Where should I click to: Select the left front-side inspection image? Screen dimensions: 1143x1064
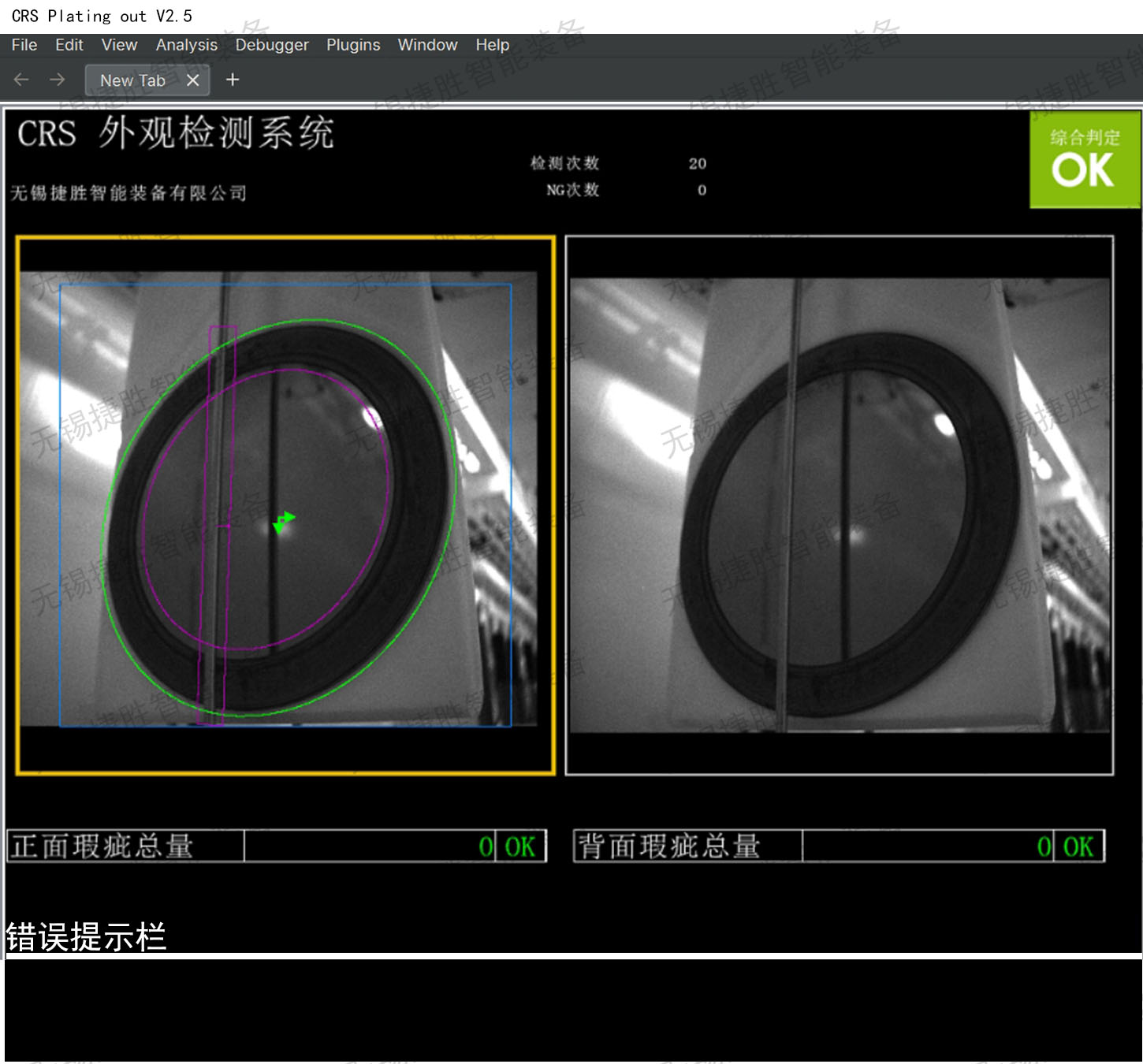pos(285,504)
